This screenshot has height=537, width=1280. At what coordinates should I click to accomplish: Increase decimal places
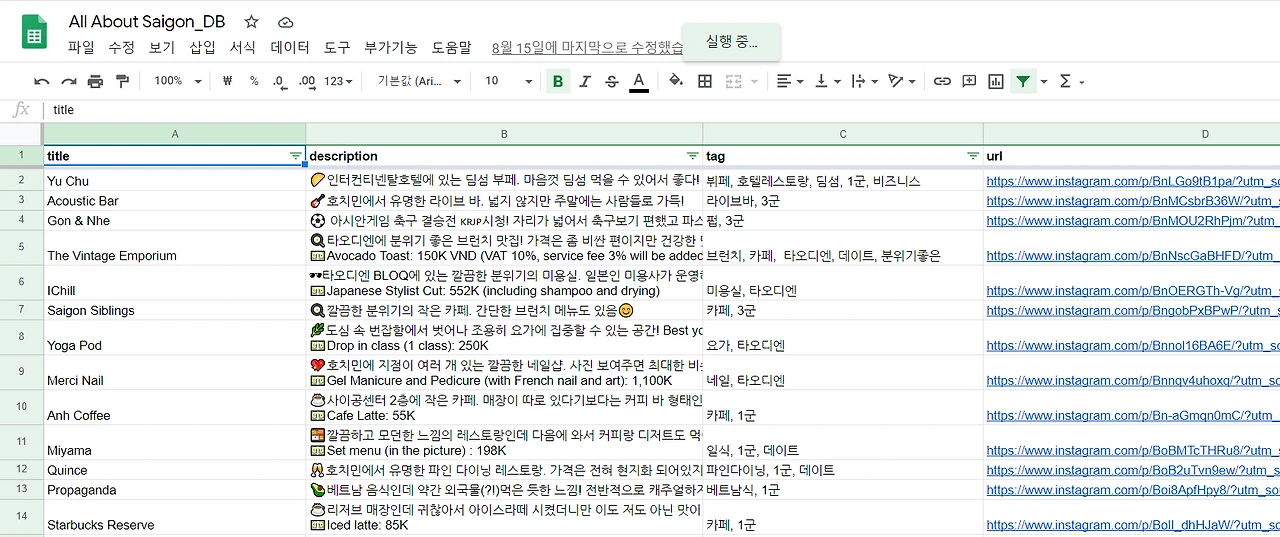[x=307, y=81]
